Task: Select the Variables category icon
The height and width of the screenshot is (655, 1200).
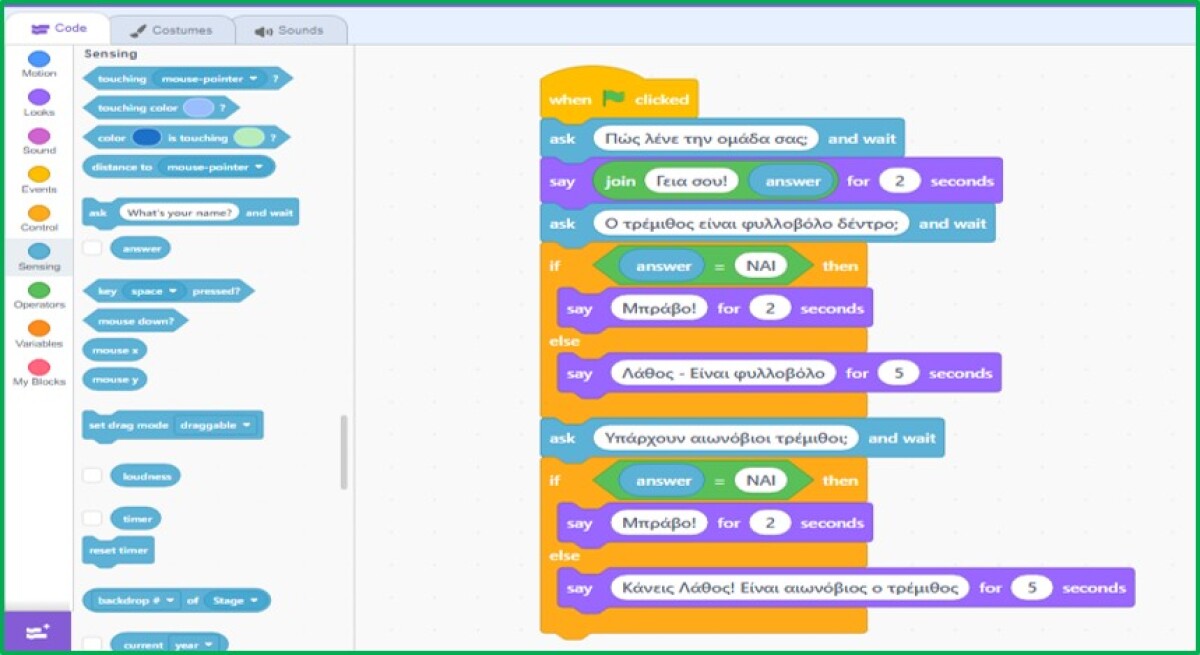Action: [x=39, y=328]
